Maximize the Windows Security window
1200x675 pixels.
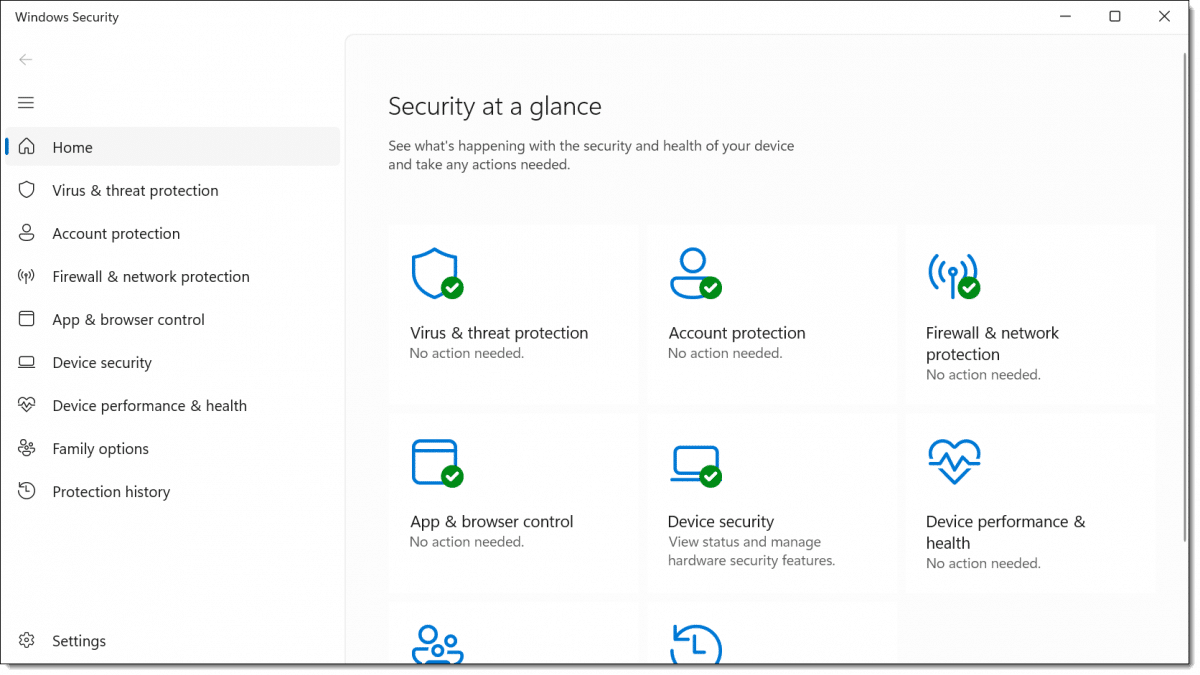1115,17
